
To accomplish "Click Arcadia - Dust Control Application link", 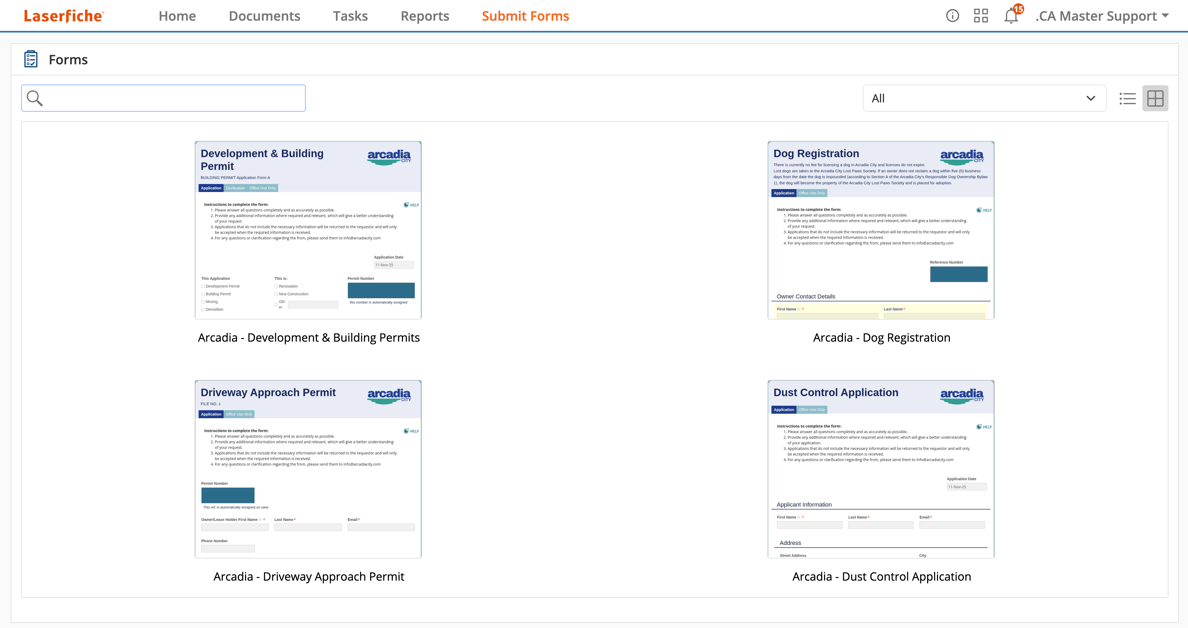I will (882, 576).
